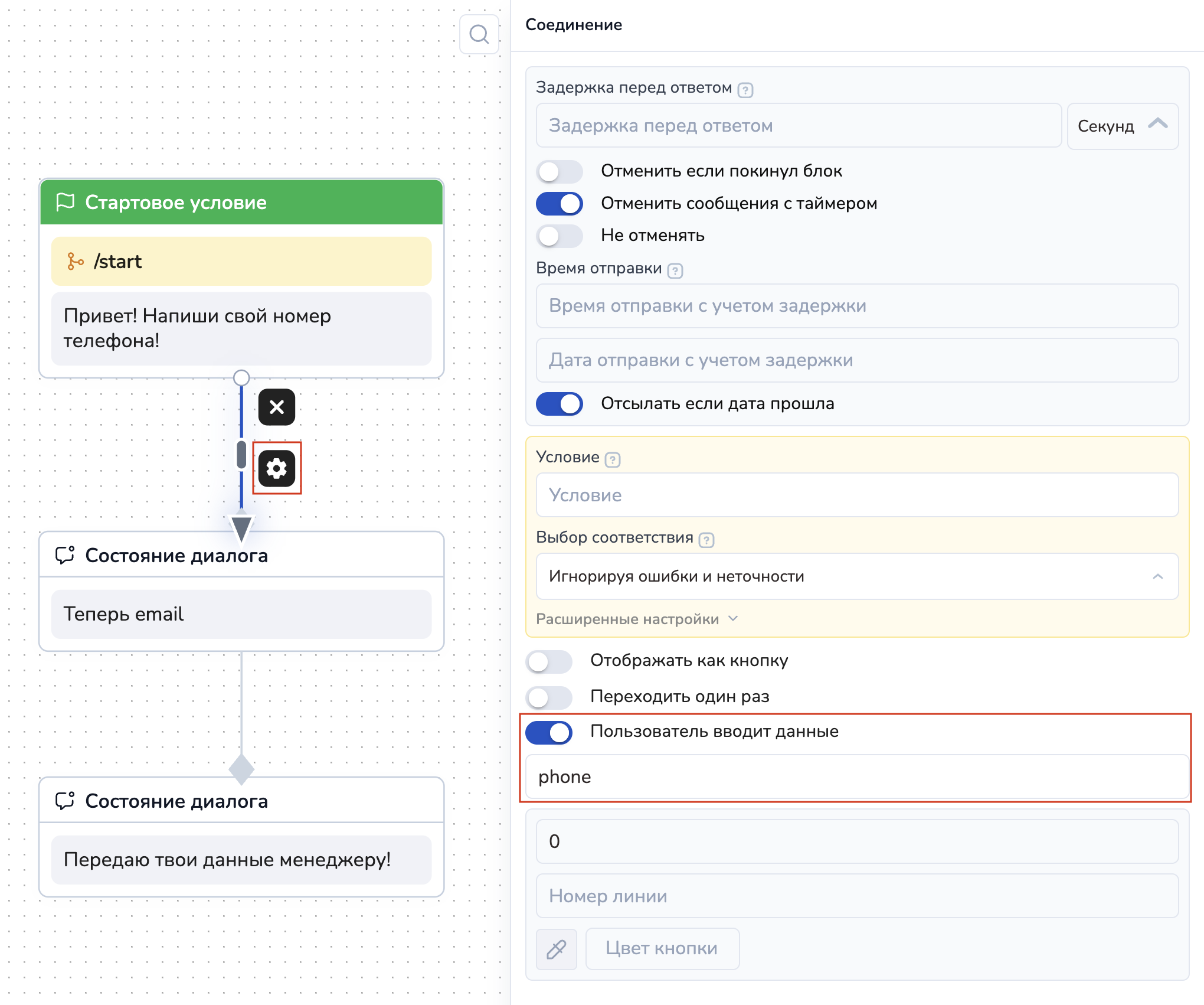Click help icon beside Выбор соответствия
The image size is (1204, 1005).
[x=706, y=540]
